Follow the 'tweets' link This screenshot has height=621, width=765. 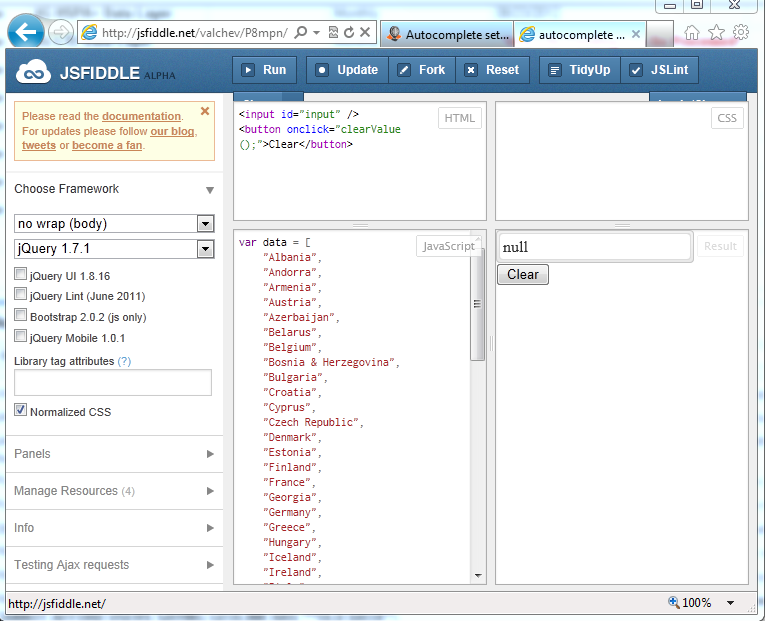tap(39, 145)
